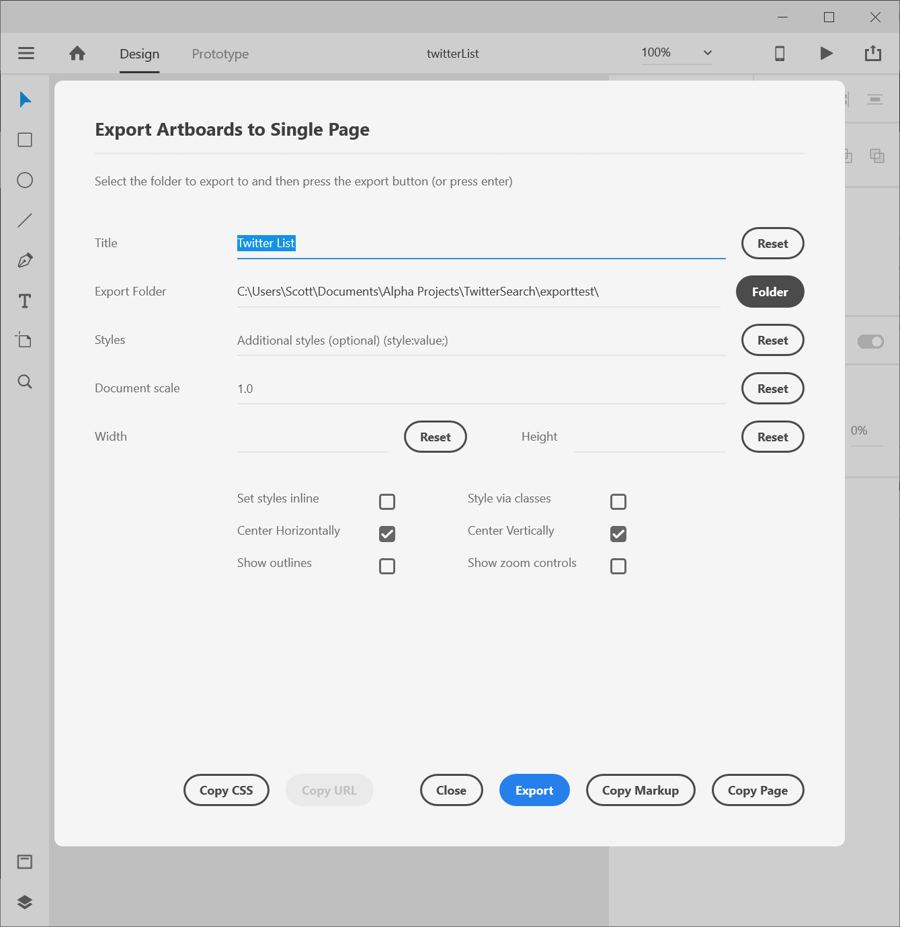Select the arrow Selection tool
This screenshot has width=900, height=927.
point(25,99)
